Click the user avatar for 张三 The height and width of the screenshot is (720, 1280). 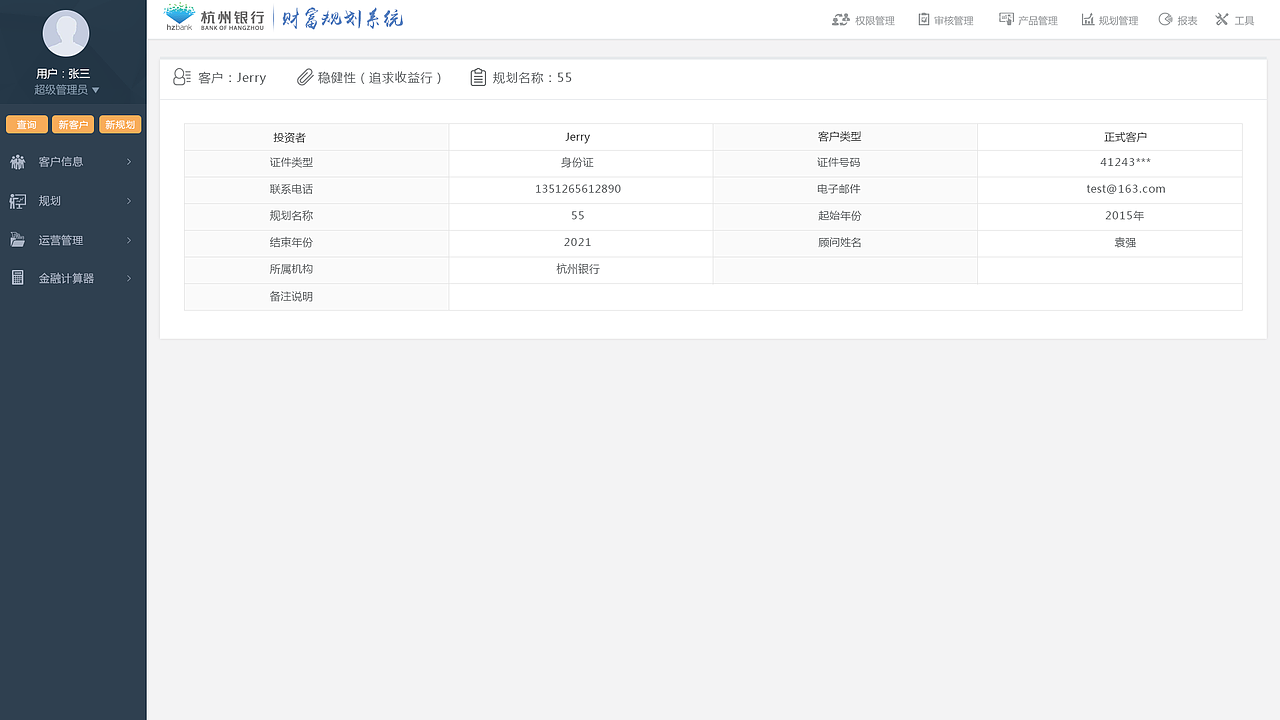(66, 32)
